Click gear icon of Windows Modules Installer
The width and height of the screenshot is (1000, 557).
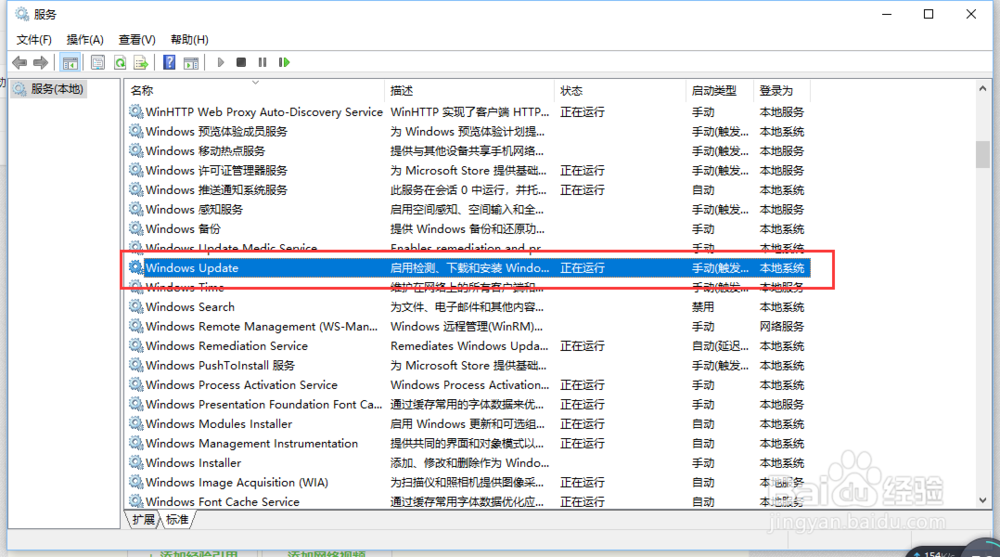[x=136, y=424]
